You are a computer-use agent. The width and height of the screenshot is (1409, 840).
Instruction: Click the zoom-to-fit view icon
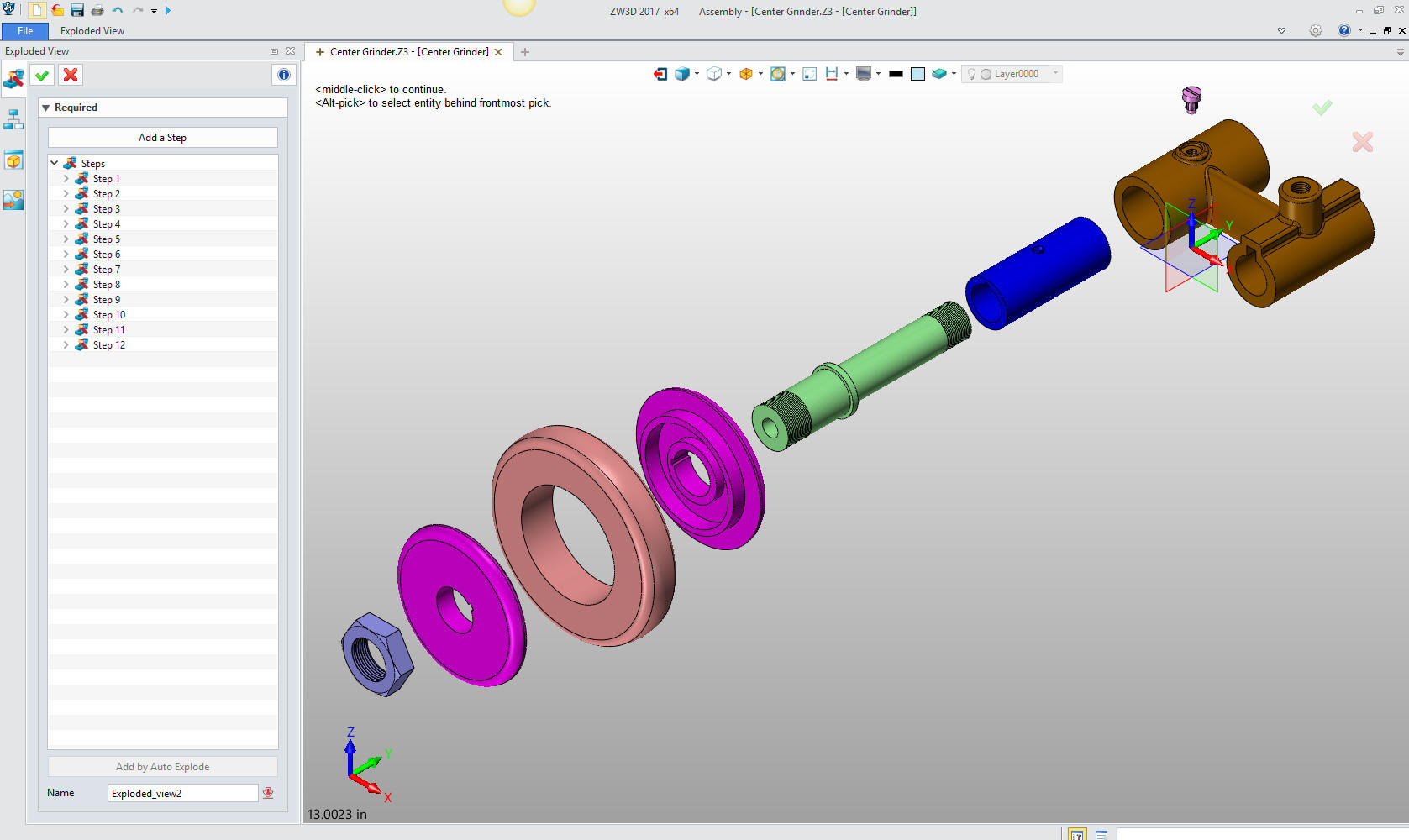[809, 74]
